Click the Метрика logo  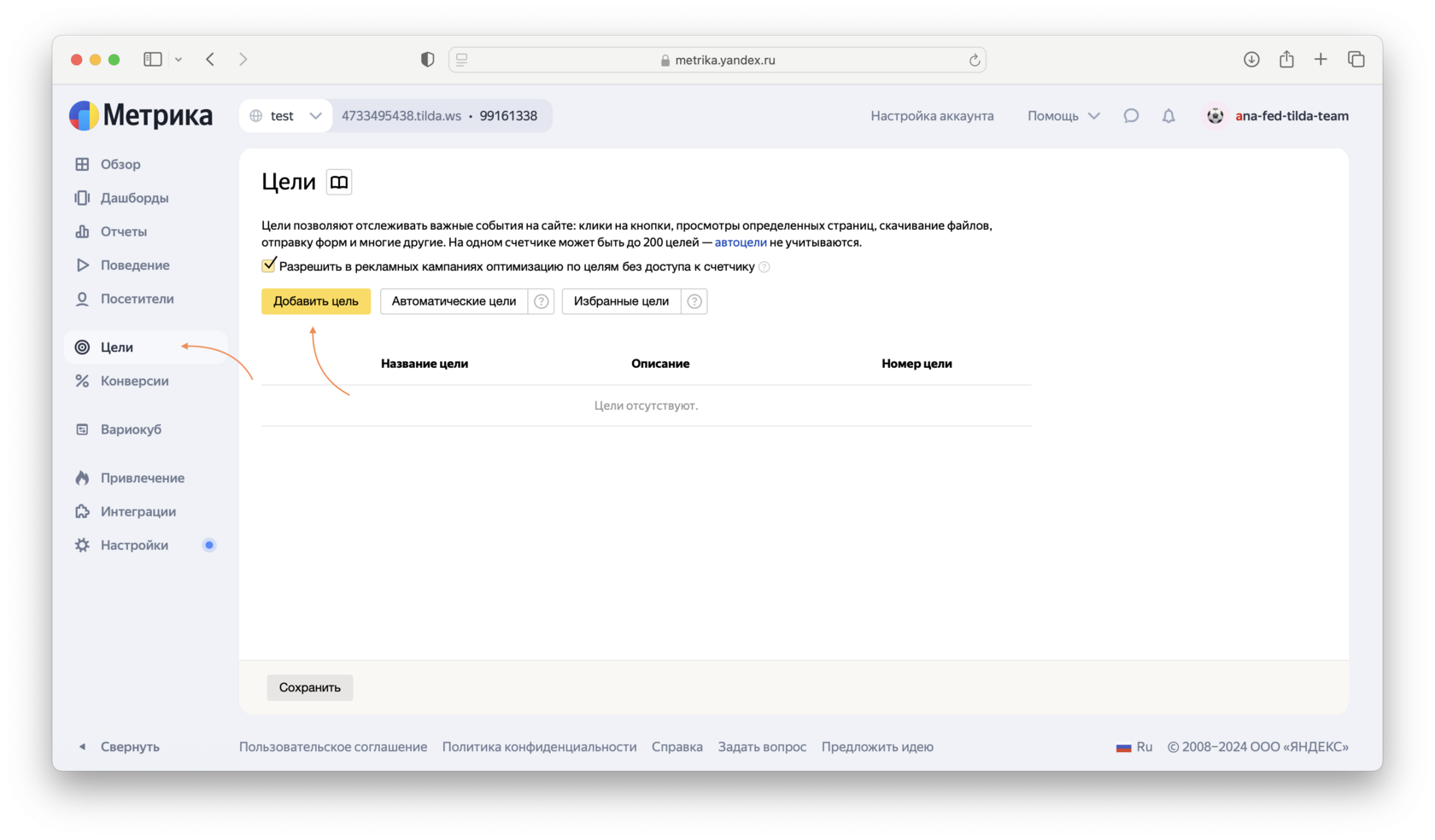[141, 115]
